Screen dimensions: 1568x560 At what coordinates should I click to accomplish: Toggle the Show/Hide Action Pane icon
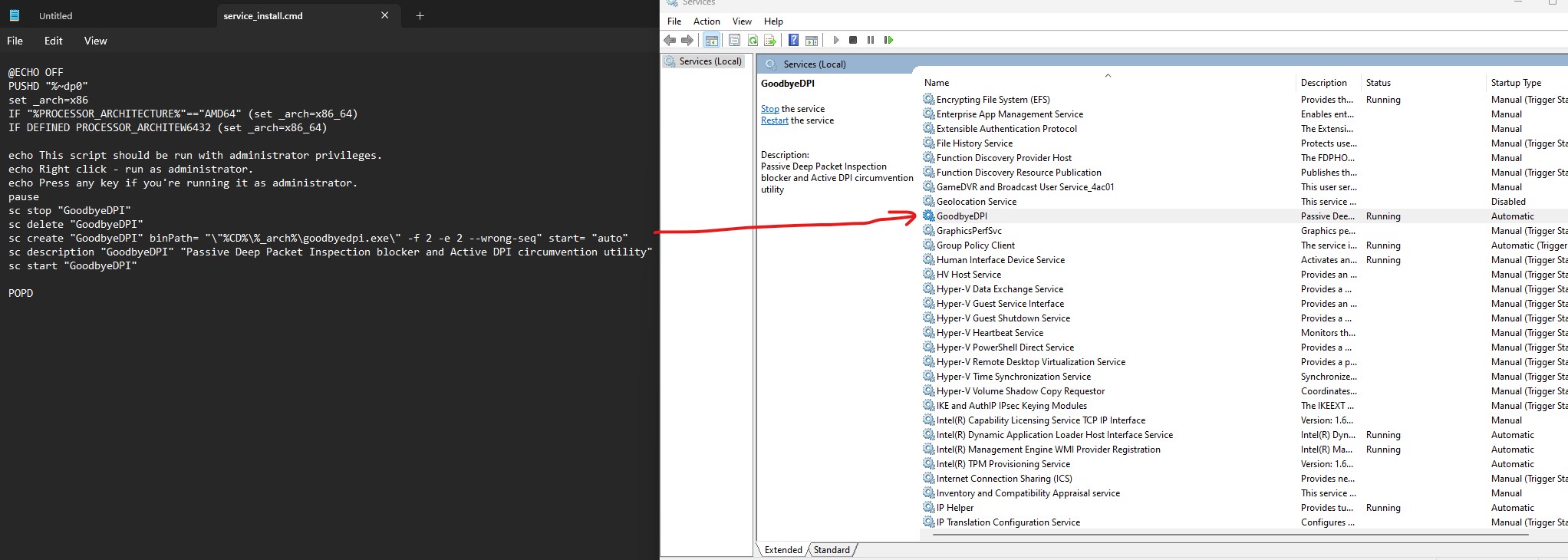tap(811, 40)
